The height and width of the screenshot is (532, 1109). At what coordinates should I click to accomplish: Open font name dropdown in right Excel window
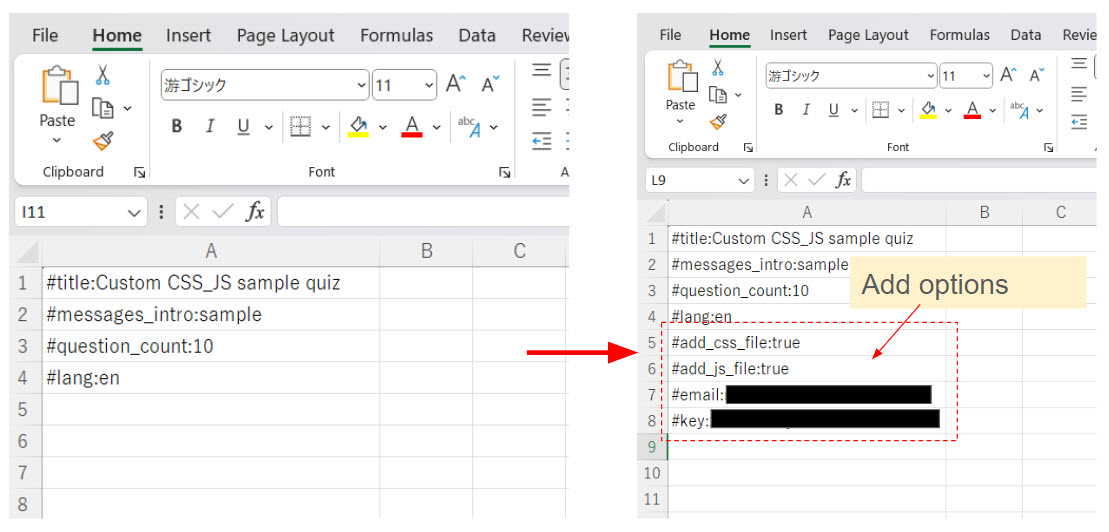[x=930, y=76]
